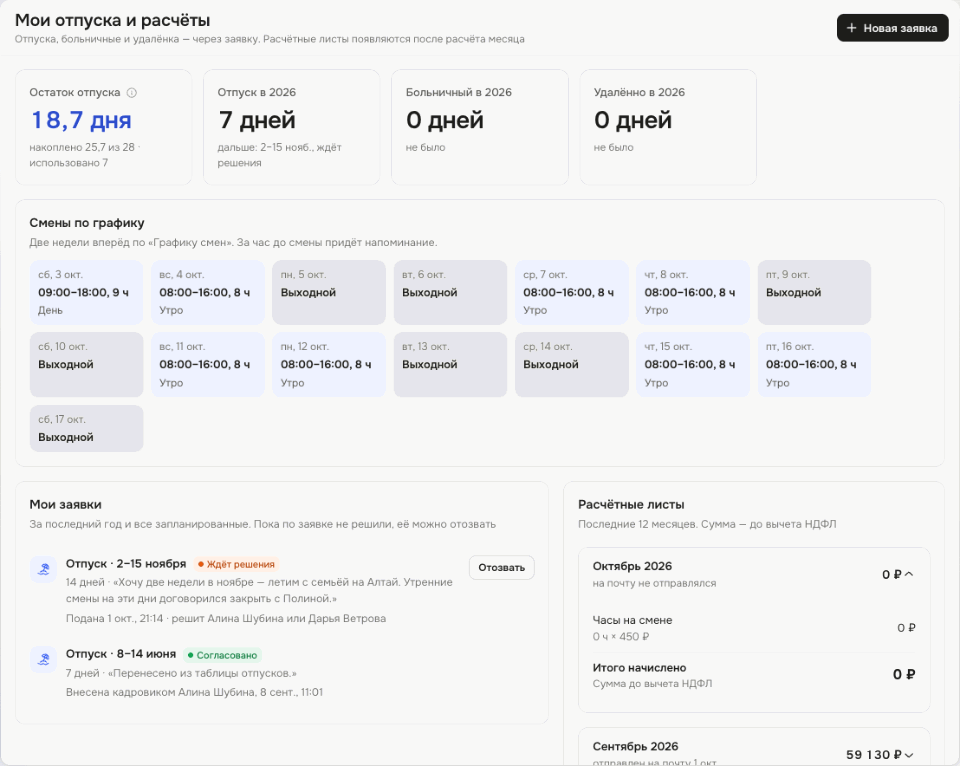Screen dimensions: 960x766
Task: Click the Расчётные листы heading
Action: pos(631,505)
